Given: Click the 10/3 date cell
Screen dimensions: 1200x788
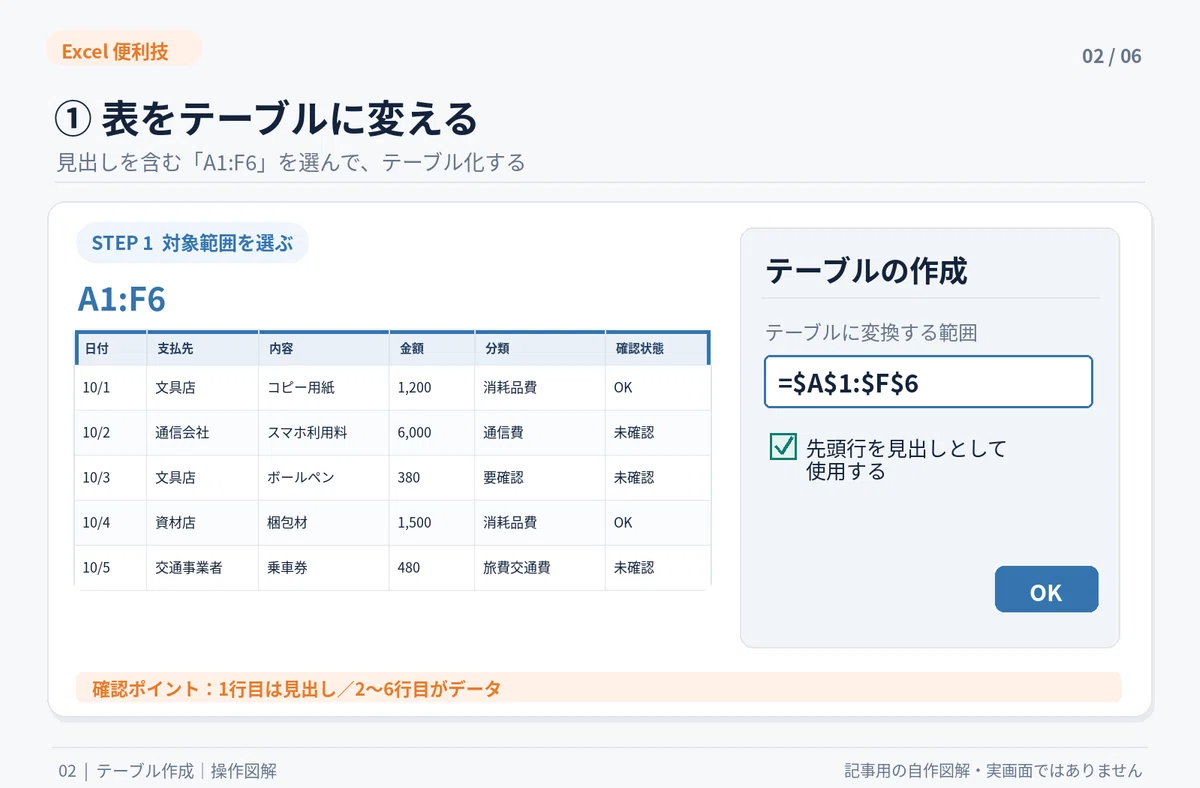Looking at the screenshot, I should click(x=112, y=478).
